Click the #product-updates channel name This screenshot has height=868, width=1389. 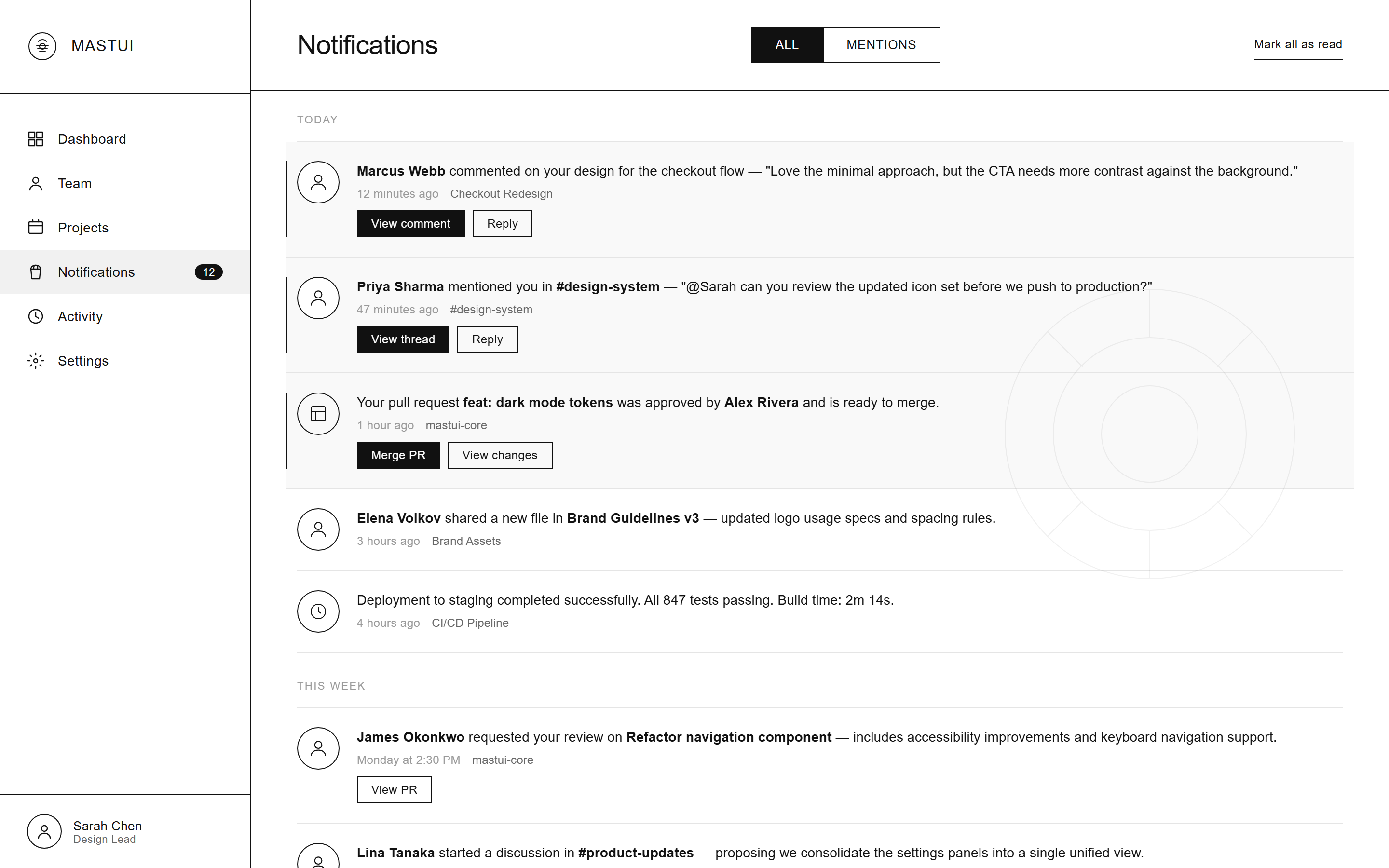636,853
